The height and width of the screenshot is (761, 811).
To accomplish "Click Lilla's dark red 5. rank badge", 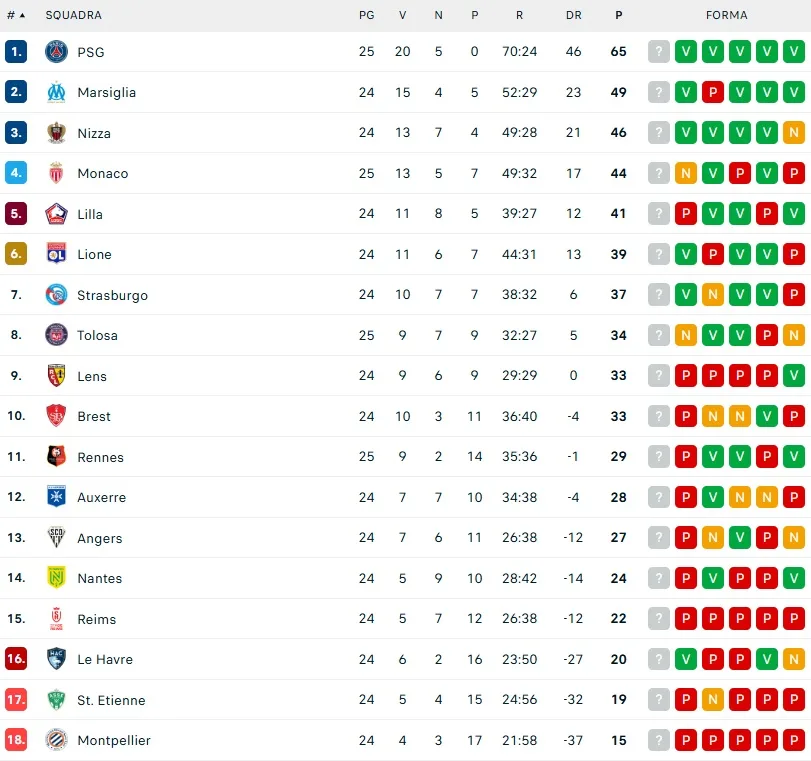I will pyautogui.click(x=16, y=214).
